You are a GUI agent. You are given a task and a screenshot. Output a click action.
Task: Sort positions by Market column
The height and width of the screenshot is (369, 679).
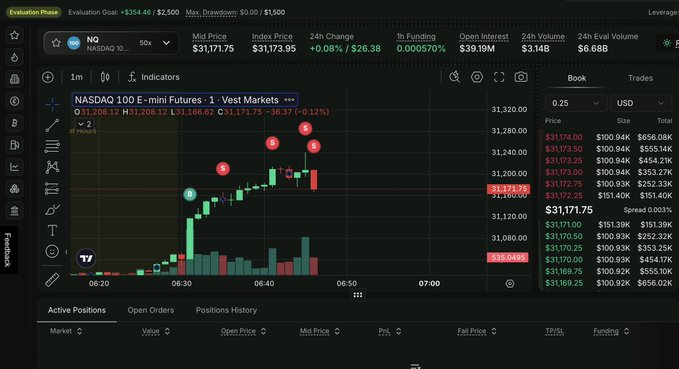(x=66, y=331)
